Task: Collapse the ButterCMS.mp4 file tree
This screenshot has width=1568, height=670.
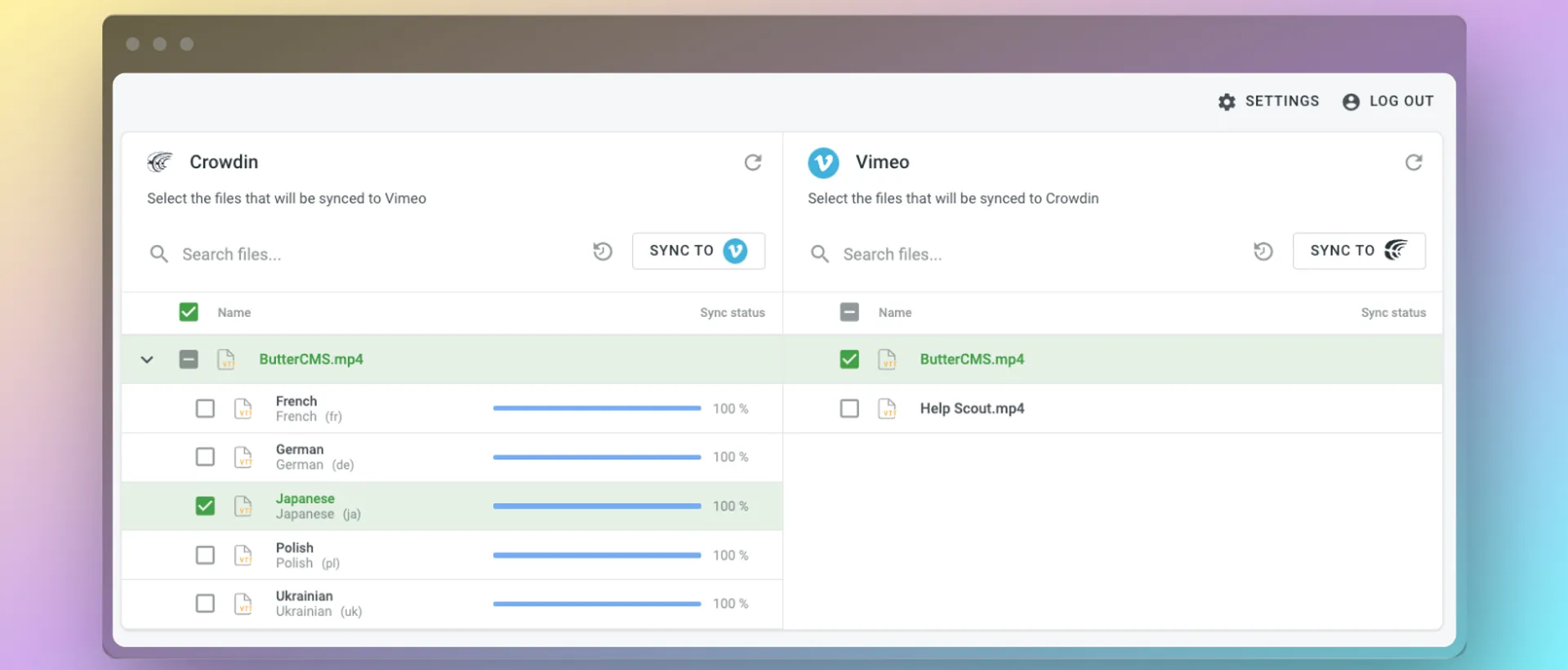Action: pos(147,360)
